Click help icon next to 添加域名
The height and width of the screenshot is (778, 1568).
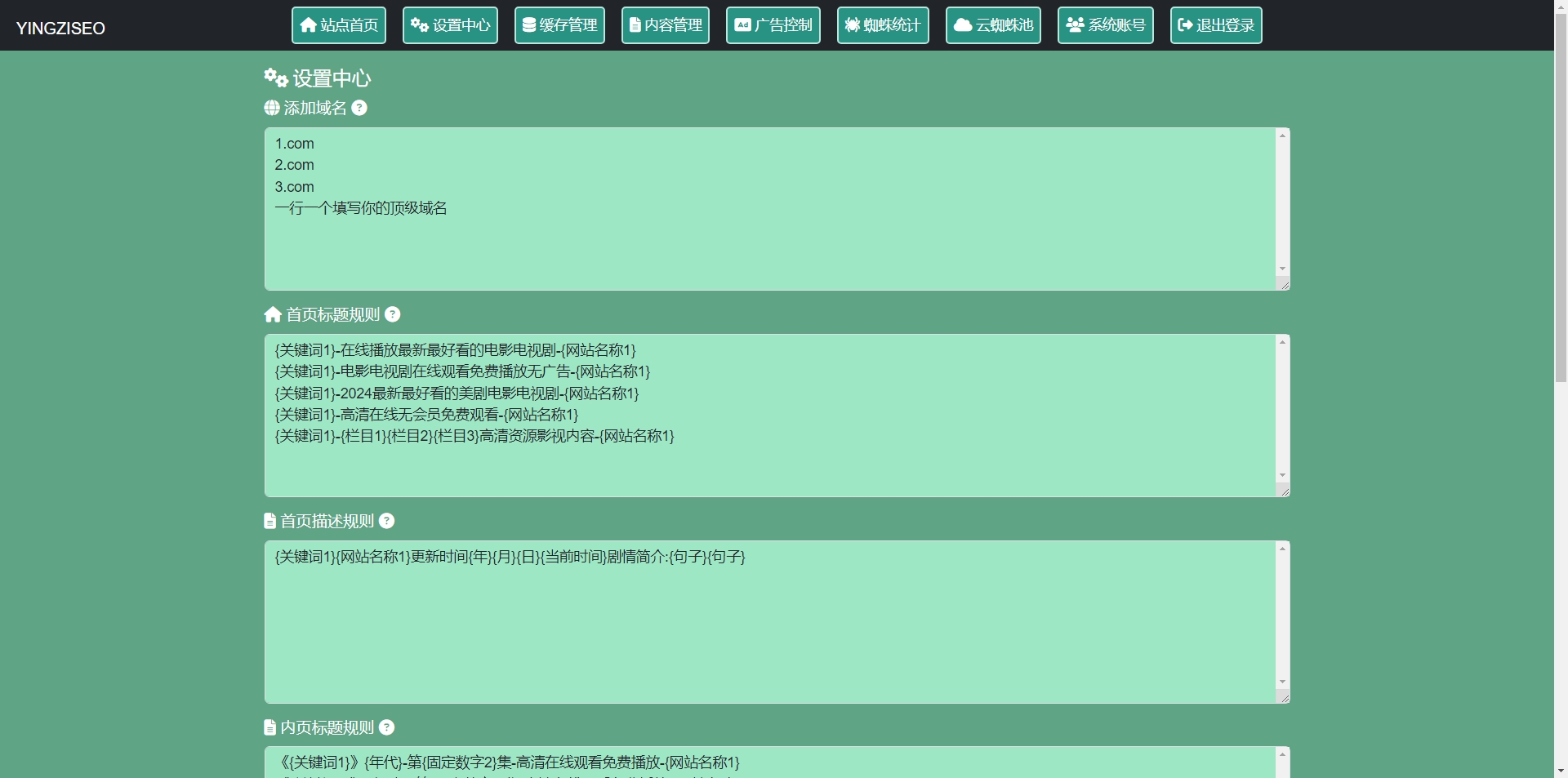tap(359, 108)
